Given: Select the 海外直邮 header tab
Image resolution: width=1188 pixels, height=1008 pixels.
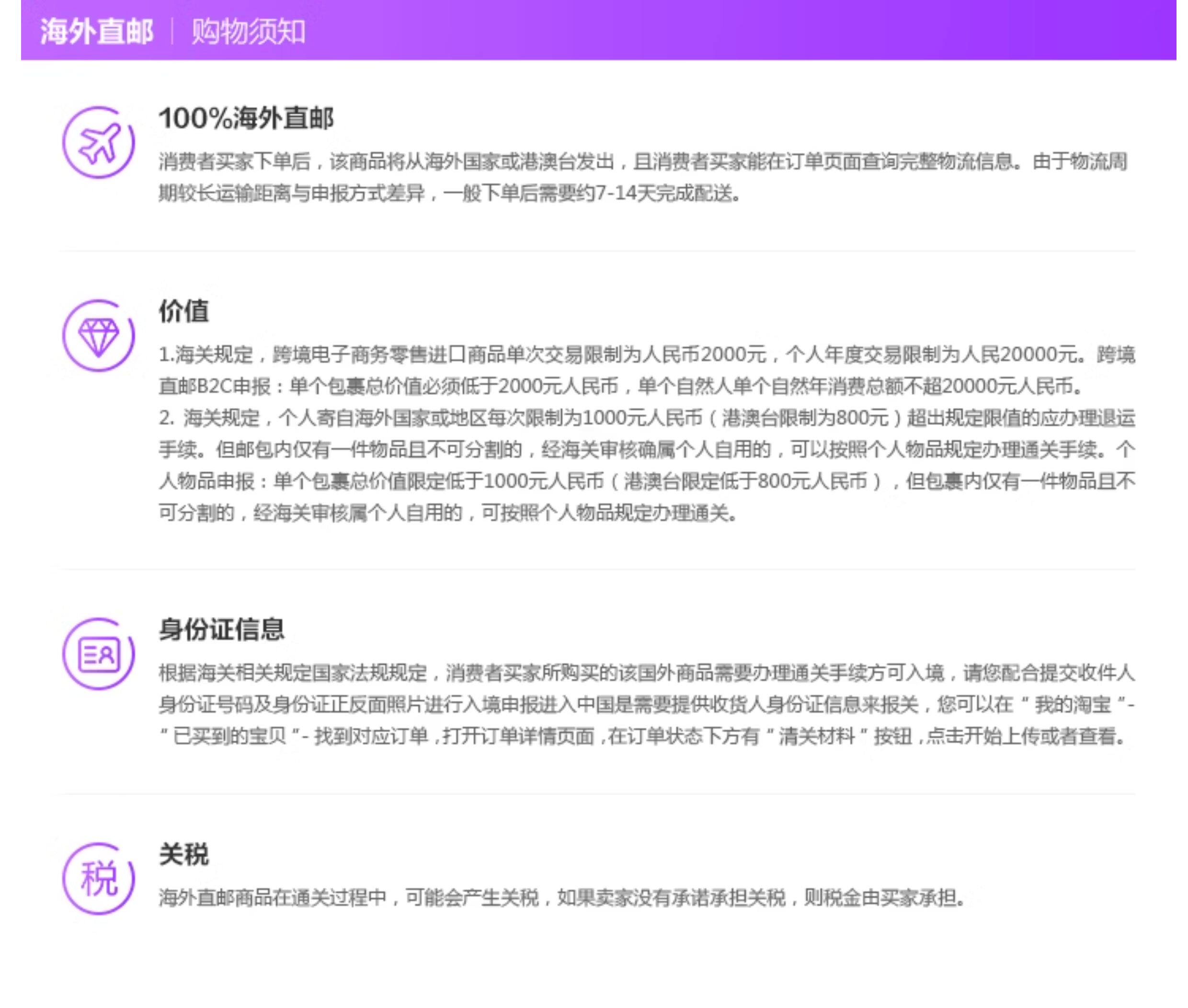Looking at the screenshot, I should click(x=97, y=31).
